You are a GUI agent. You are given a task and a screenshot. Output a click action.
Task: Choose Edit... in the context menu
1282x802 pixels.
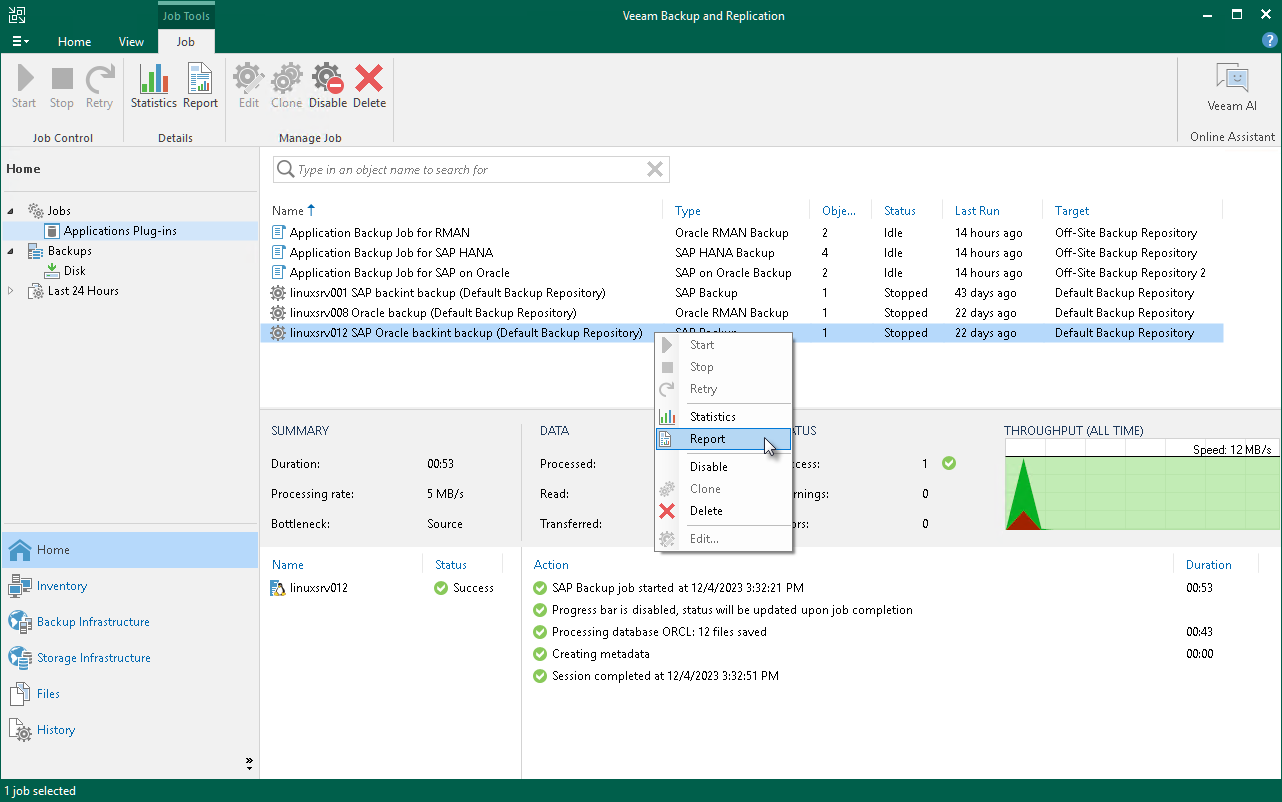pos(724,539)
